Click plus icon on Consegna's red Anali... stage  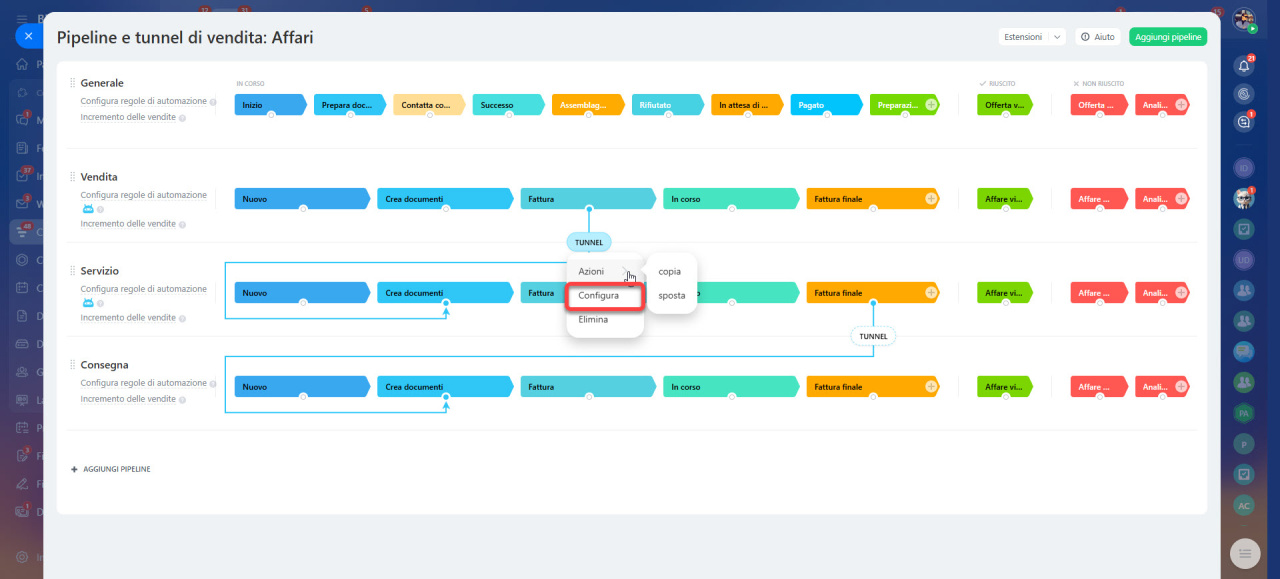point(1181,387)
